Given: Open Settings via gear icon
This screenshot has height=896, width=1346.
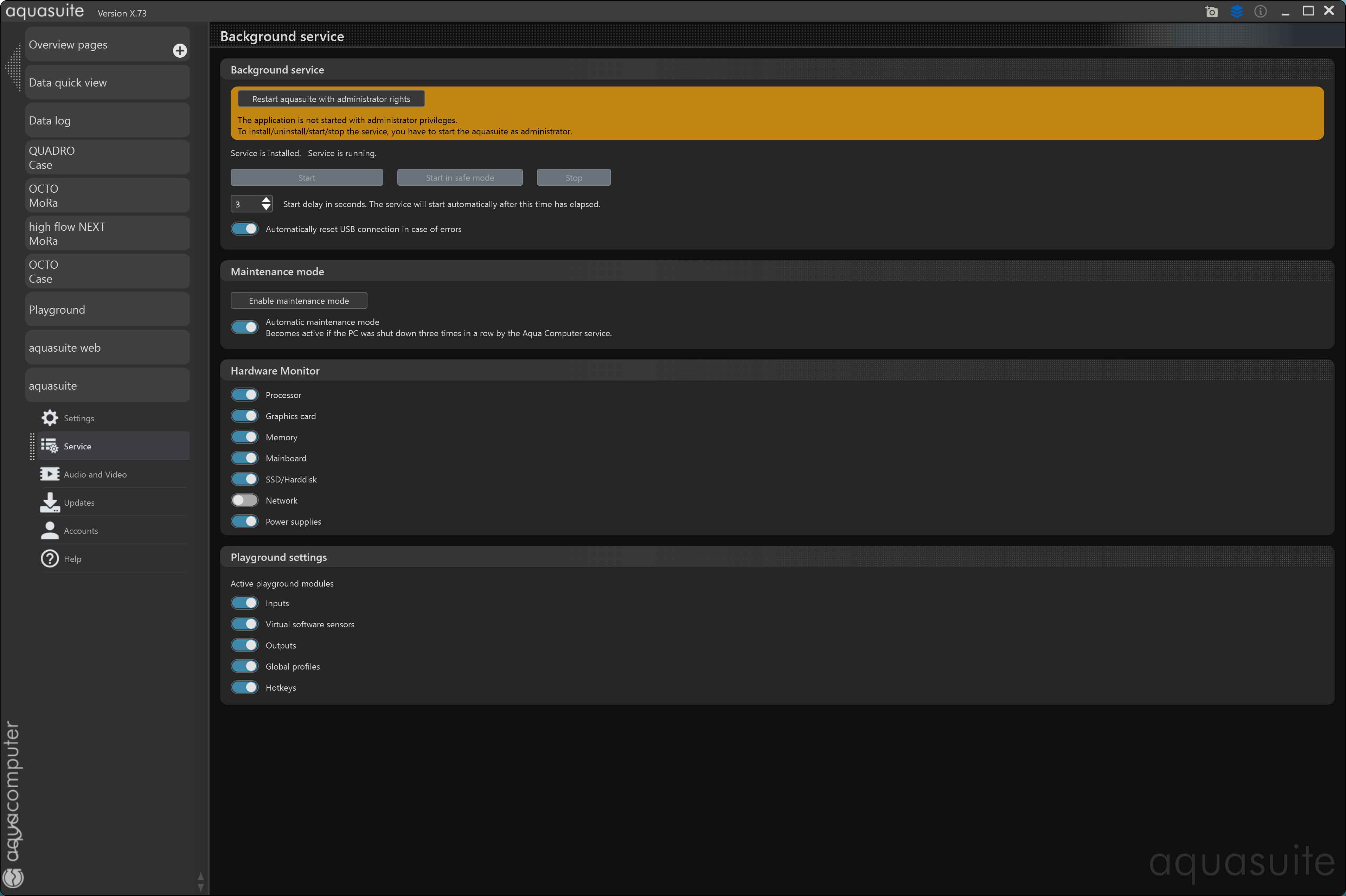Looking at the screenshot, I should point(50,418).
